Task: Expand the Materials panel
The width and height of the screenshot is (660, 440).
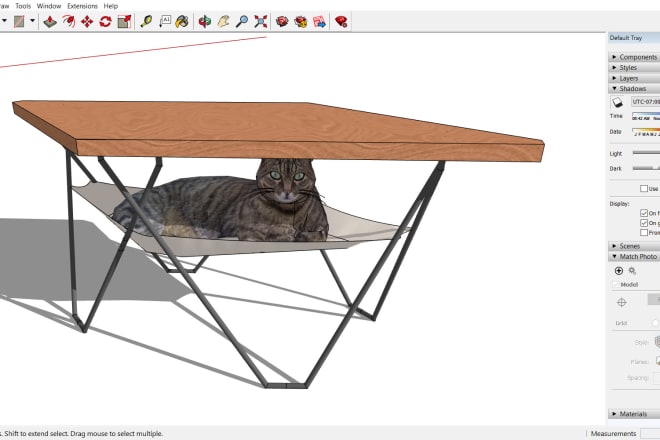Action: (x=634, y=414)
